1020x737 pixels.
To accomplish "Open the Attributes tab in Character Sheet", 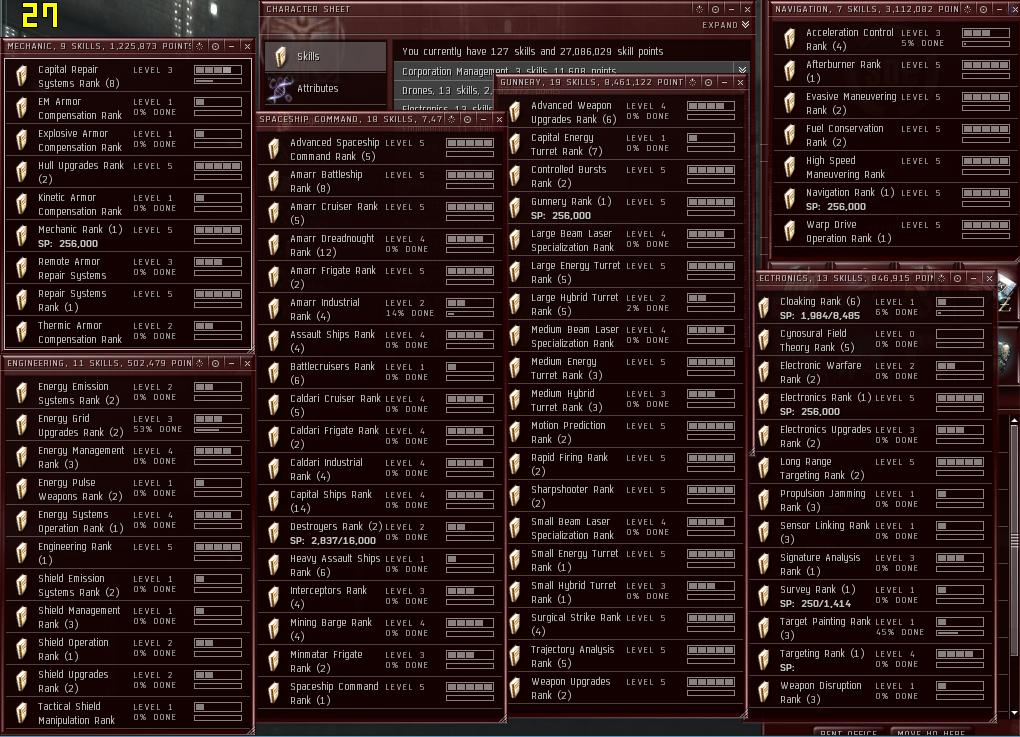I will click(x=325, y=88).
